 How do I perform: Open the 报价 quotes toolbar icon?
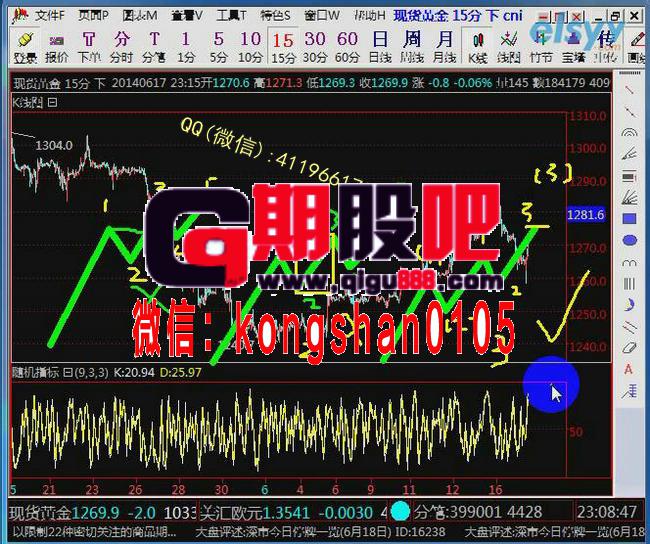pos(57,48)
